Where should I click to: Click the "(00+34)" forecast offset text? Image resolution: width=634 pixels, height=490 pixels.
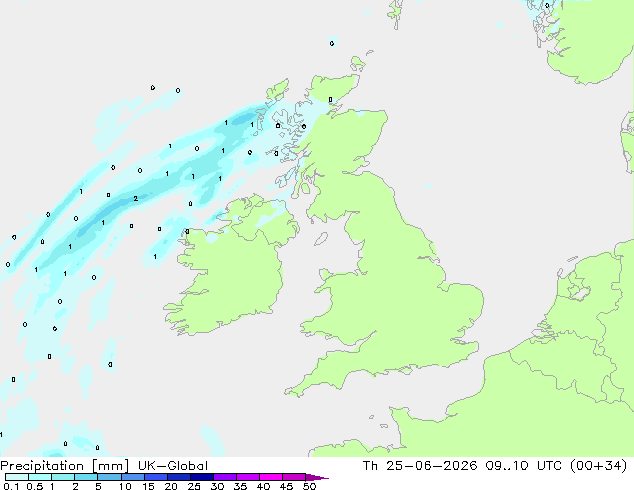(x=598, y=466)
